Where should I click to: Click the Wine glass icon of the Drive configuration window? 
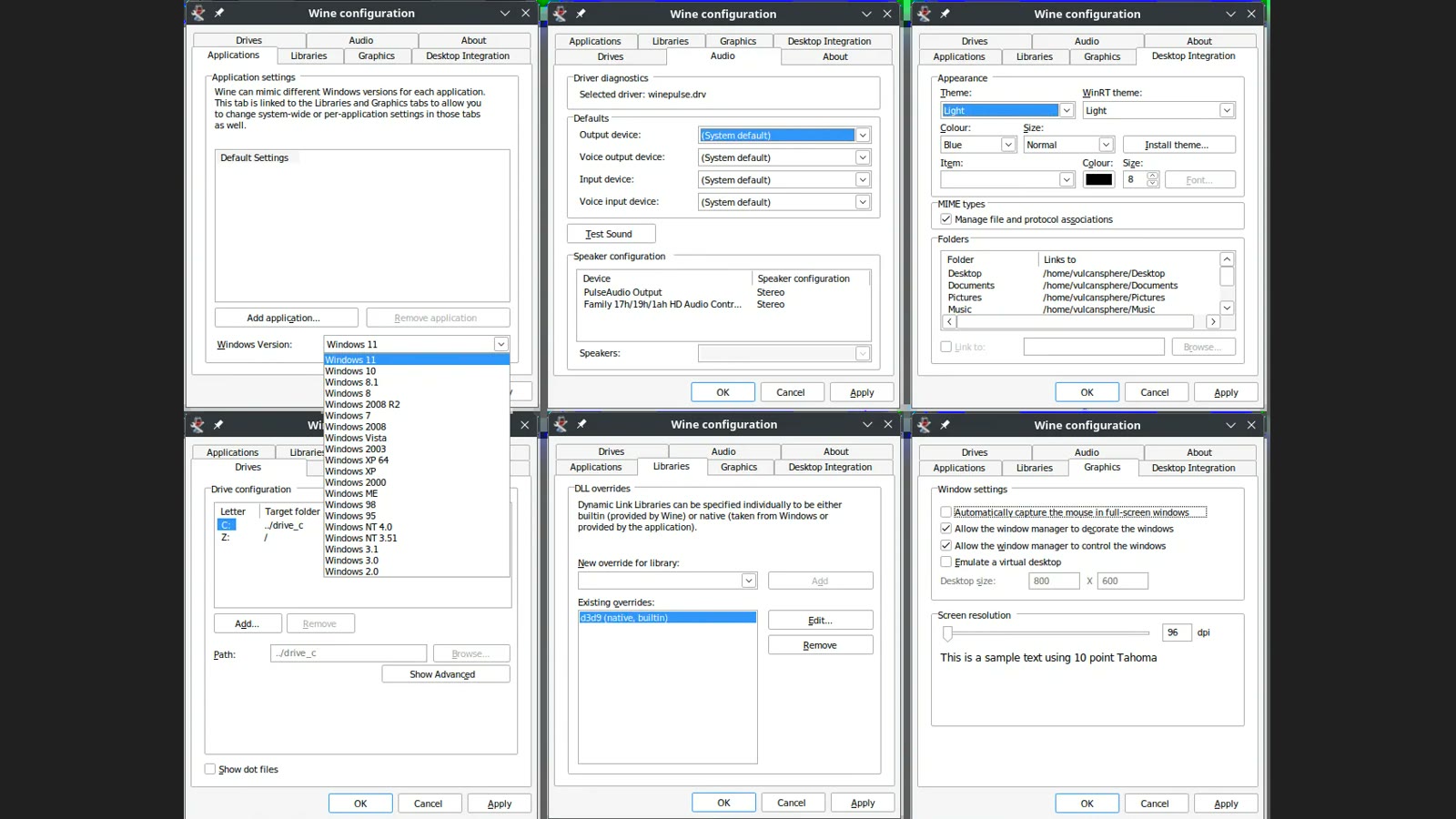[x=197, y=424]
